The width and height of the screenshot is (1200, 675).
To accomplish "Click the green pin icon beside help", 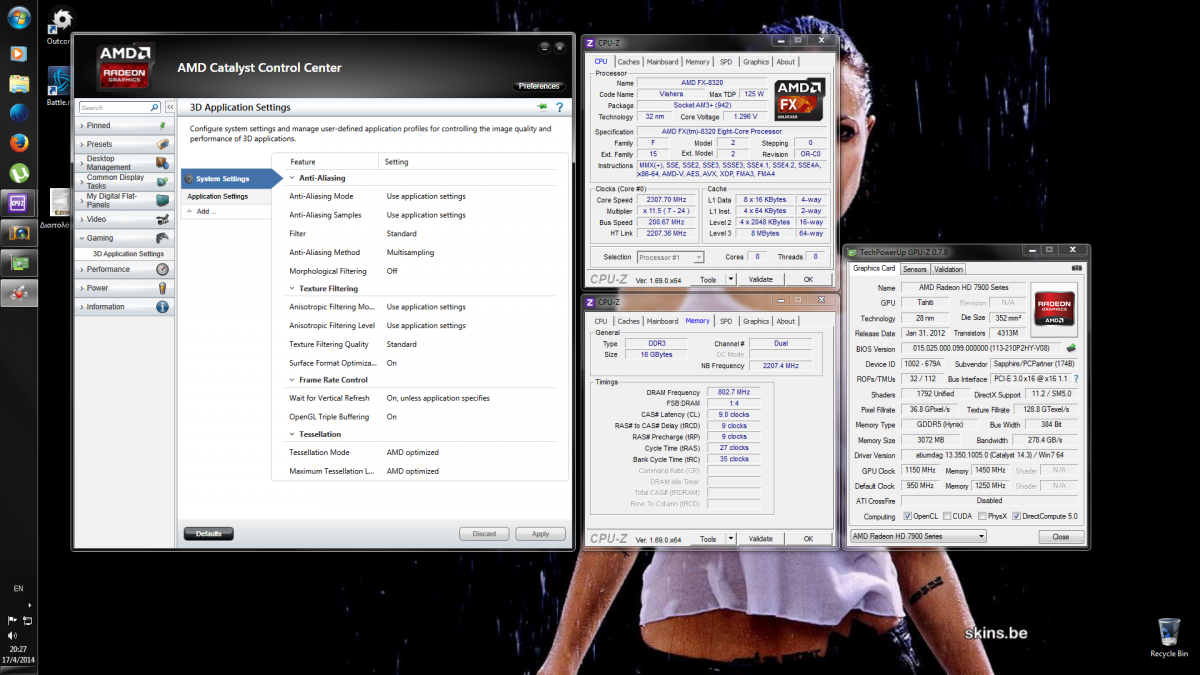I will click(x=542, y=106).
